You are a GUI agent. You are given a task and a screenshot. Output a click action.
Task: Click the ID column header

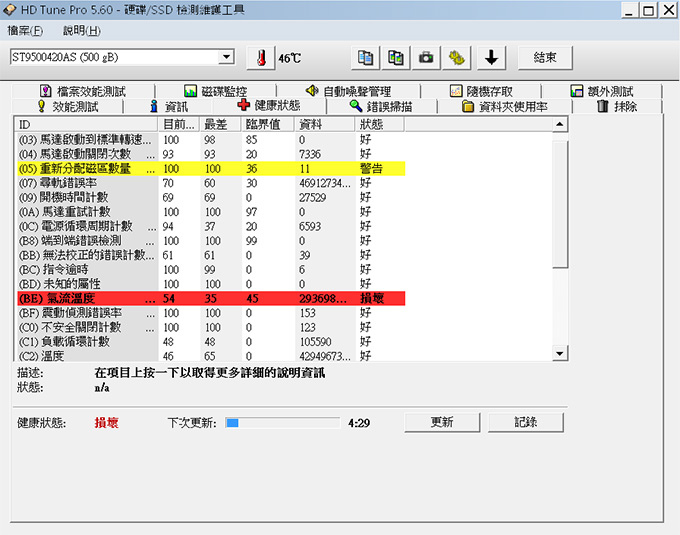tap(86, 124)
